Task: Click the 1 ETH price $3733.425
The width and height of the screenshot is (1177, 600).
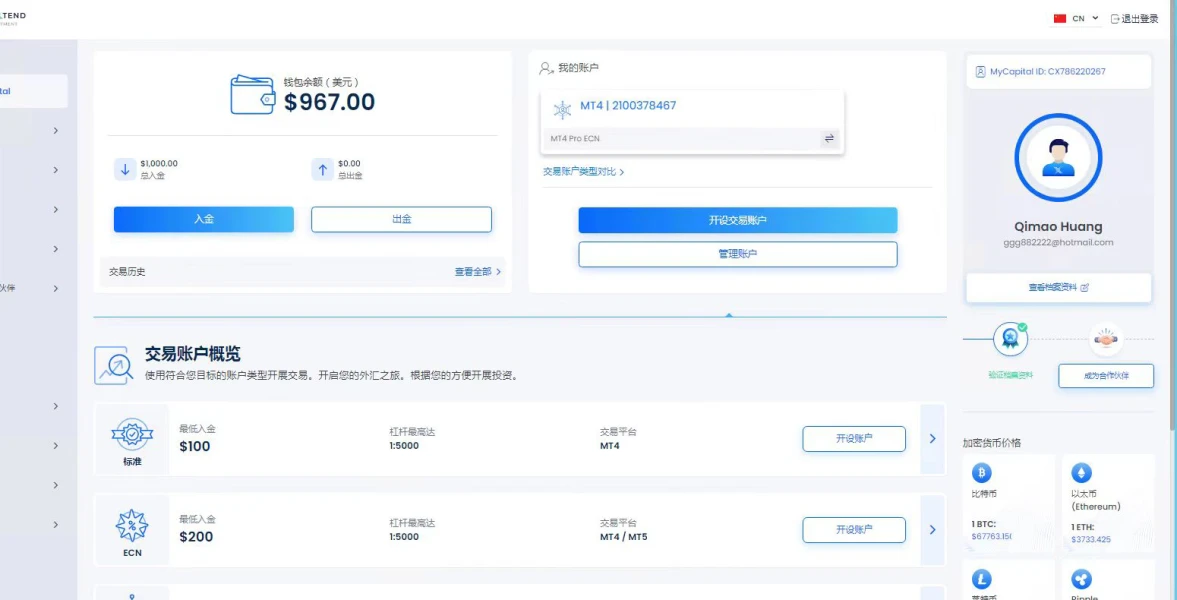Action: point(1091,539)
